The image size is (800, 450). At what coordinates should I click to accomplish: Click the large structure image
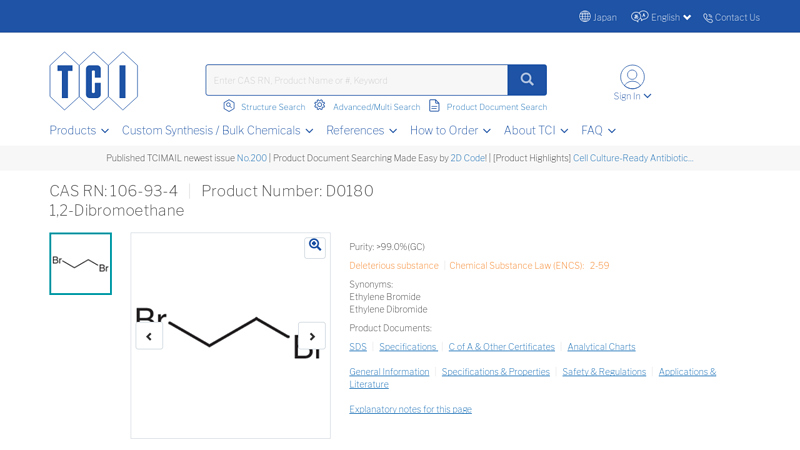(231, 336)
